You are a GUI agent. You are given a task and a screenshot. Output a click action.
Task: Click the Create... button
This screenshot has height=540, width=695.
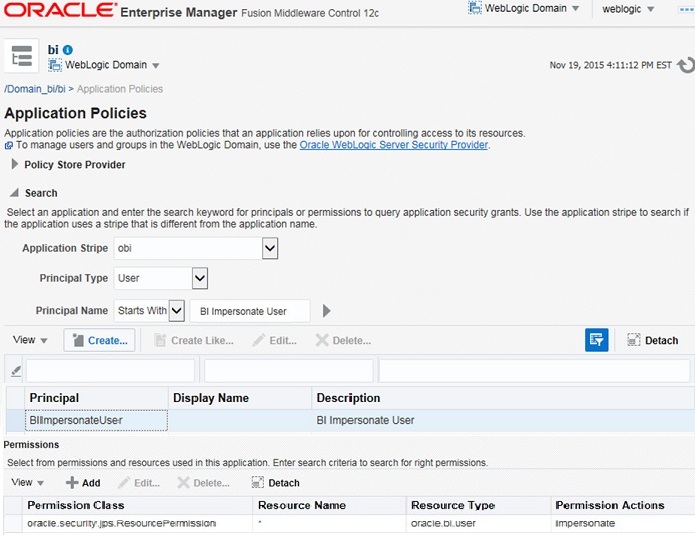tap(99, 340)
